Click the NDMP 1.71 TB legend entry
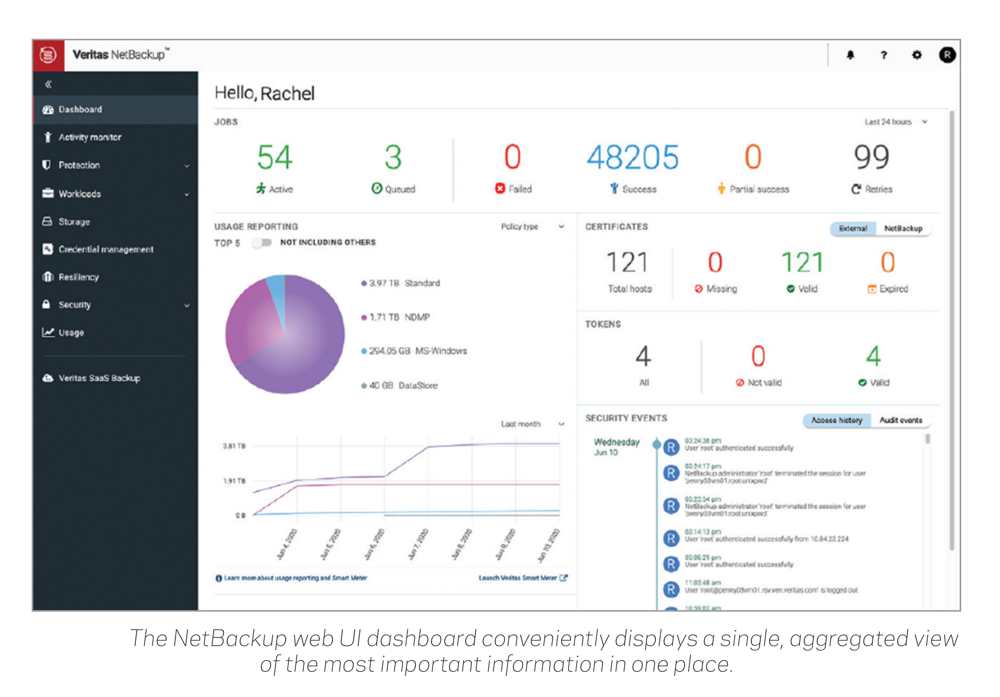The image size is (1000, 697). coord(395,317)
